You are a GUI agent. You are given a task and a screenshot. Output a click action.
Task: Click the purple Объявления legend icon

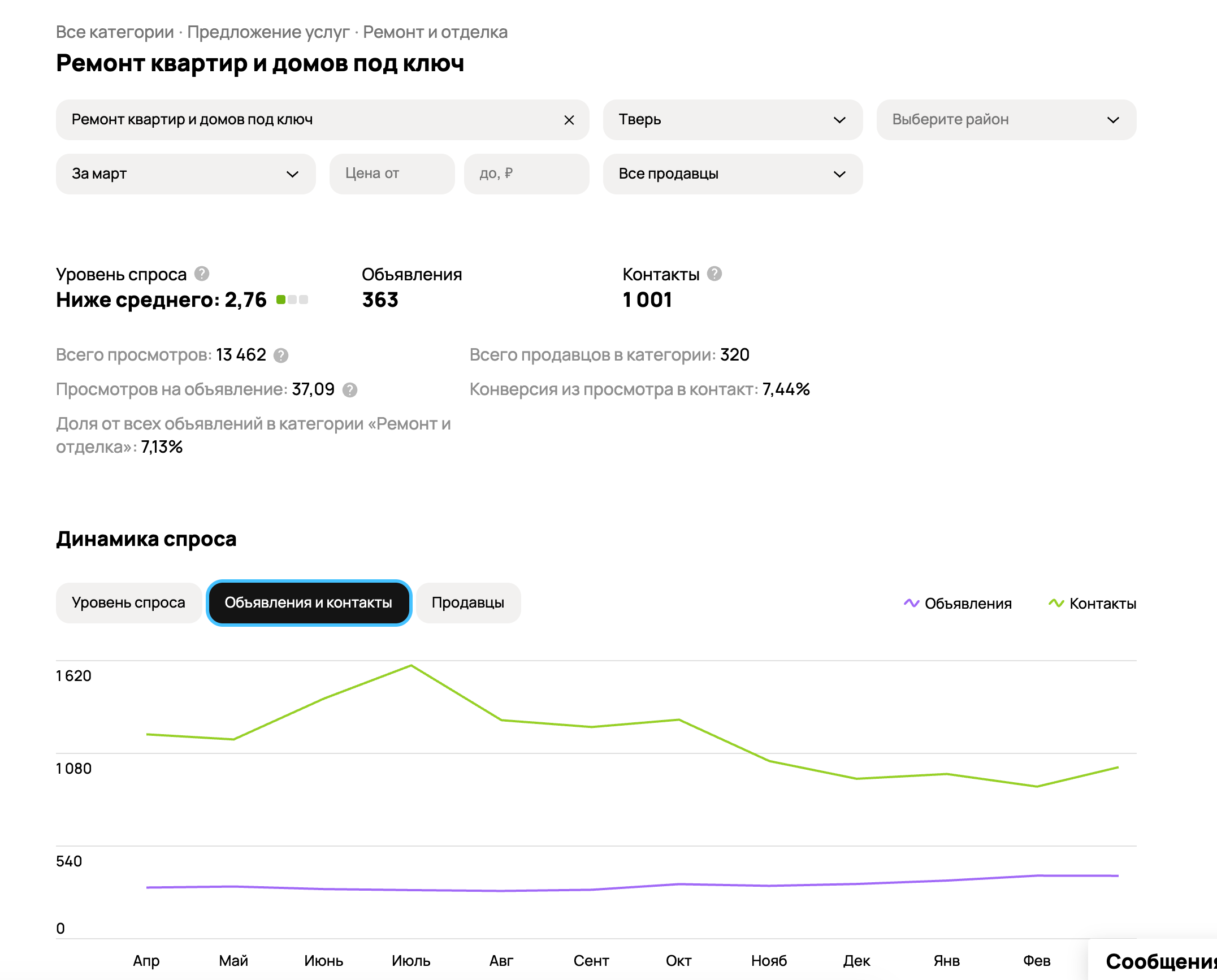(911, 603)
